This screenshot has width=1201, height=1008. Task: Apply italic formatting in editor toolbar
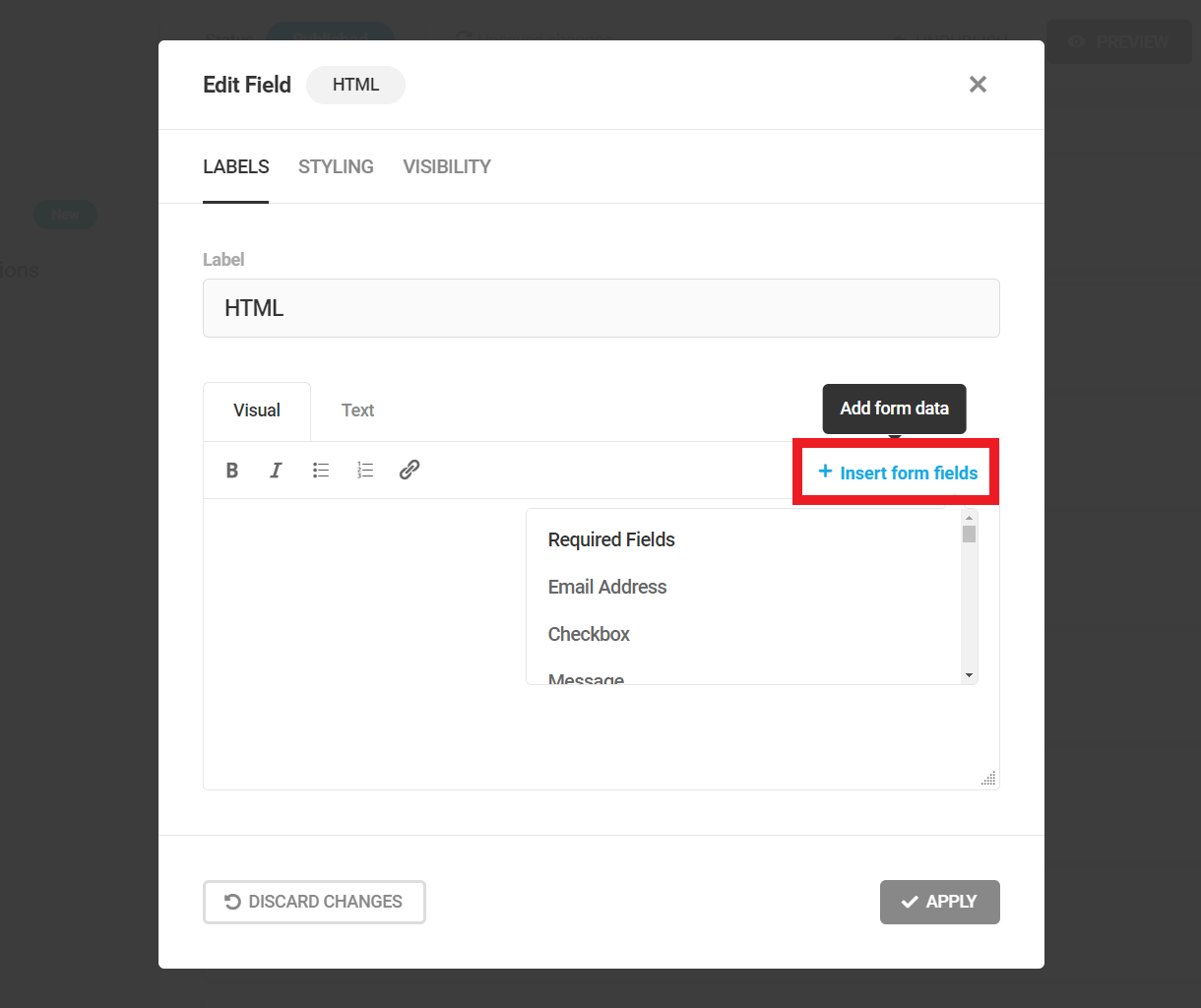tap(277, 471)
